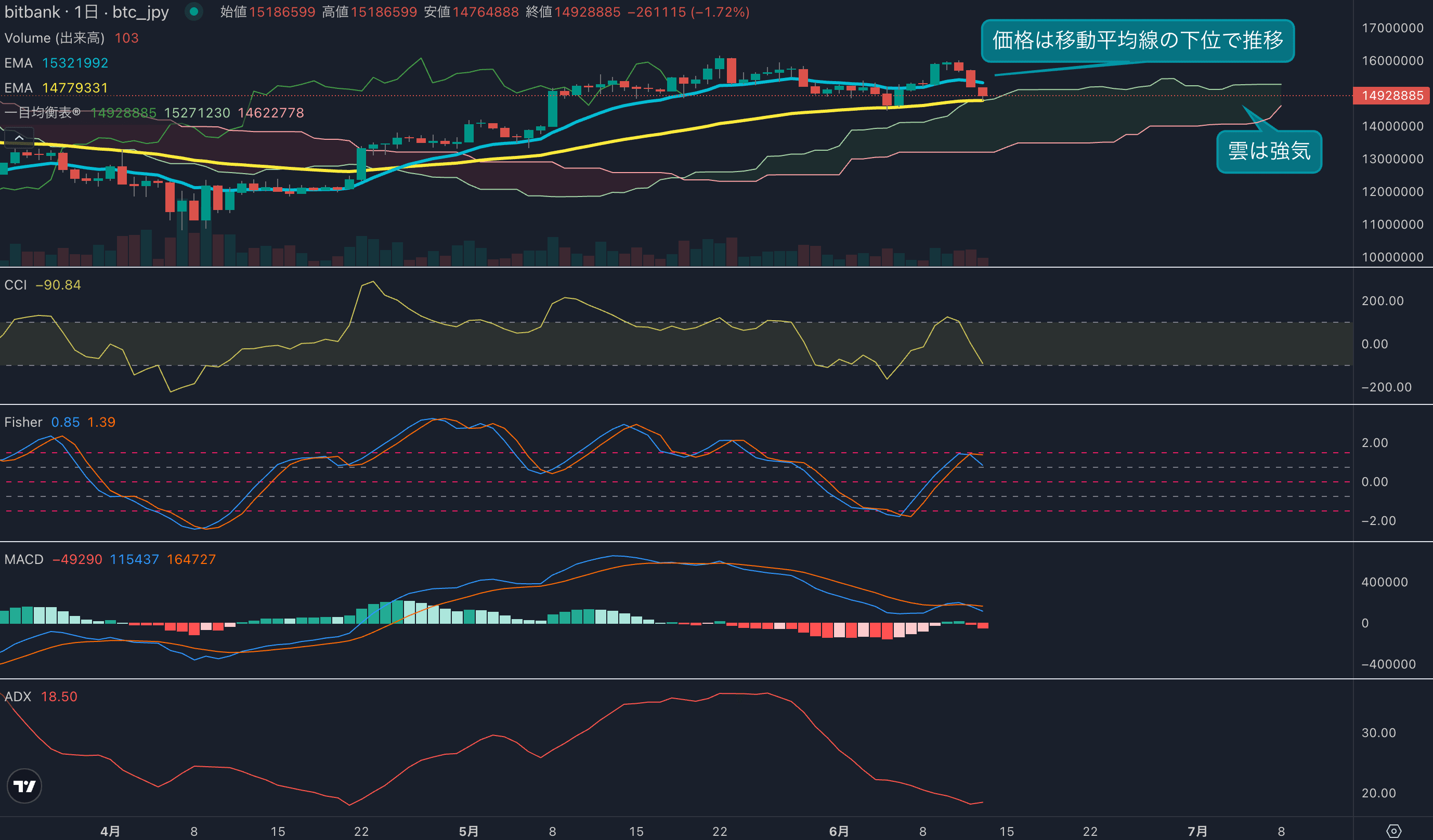Click the green market status dot
1433x840 pixels.
coord(194,11)
